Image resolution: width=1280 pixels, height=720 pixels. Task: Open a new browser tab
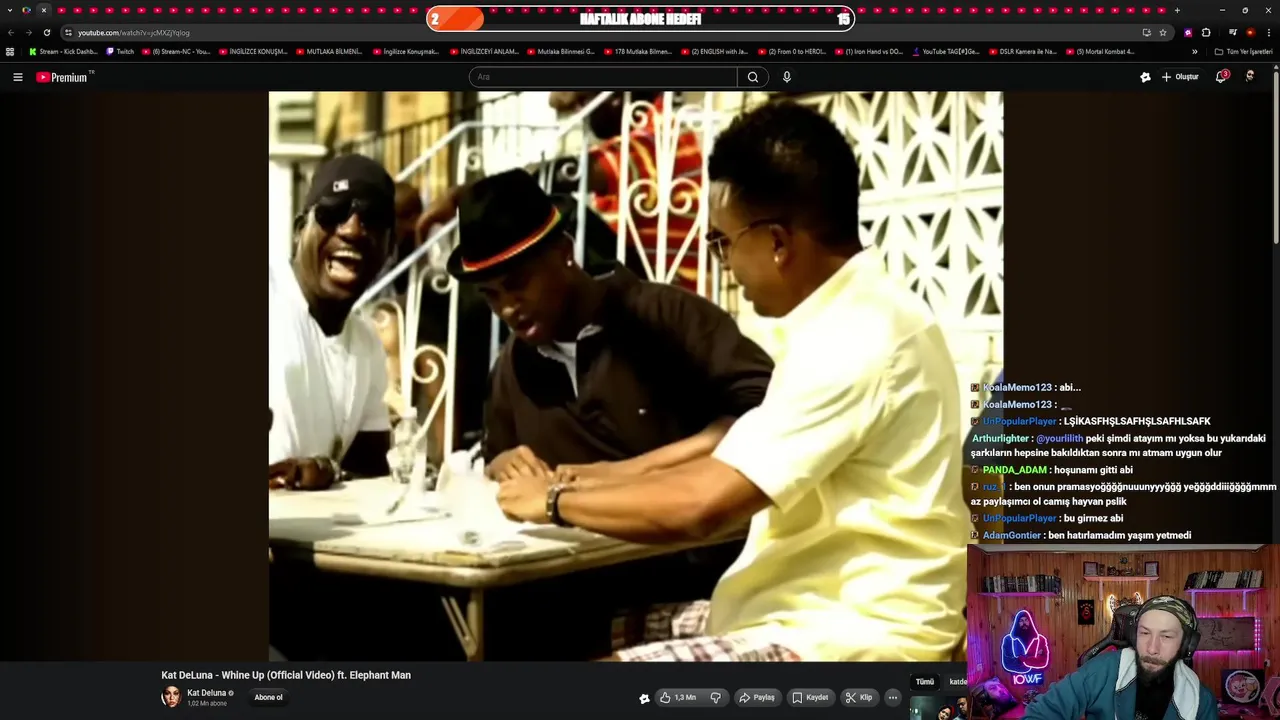[1177, 10]
